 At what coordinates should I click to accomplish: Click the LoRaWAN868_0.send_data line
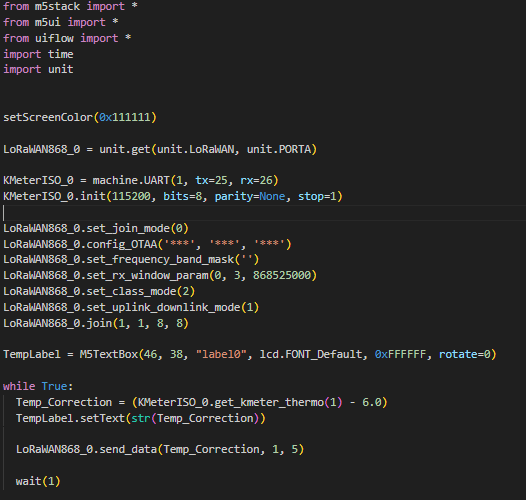click(x=160, y=449)
